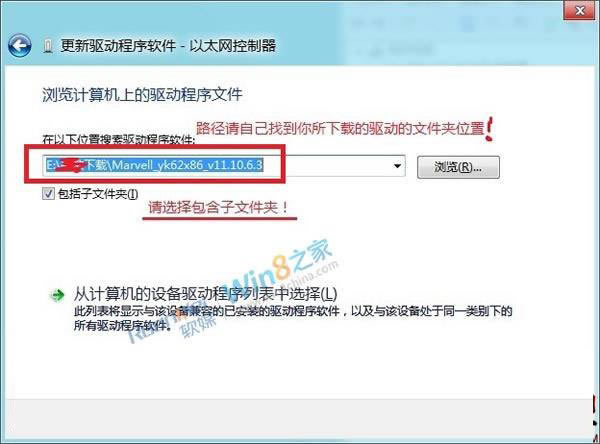Close the update driver dialog
600x444 pixels.
[579, 11]
